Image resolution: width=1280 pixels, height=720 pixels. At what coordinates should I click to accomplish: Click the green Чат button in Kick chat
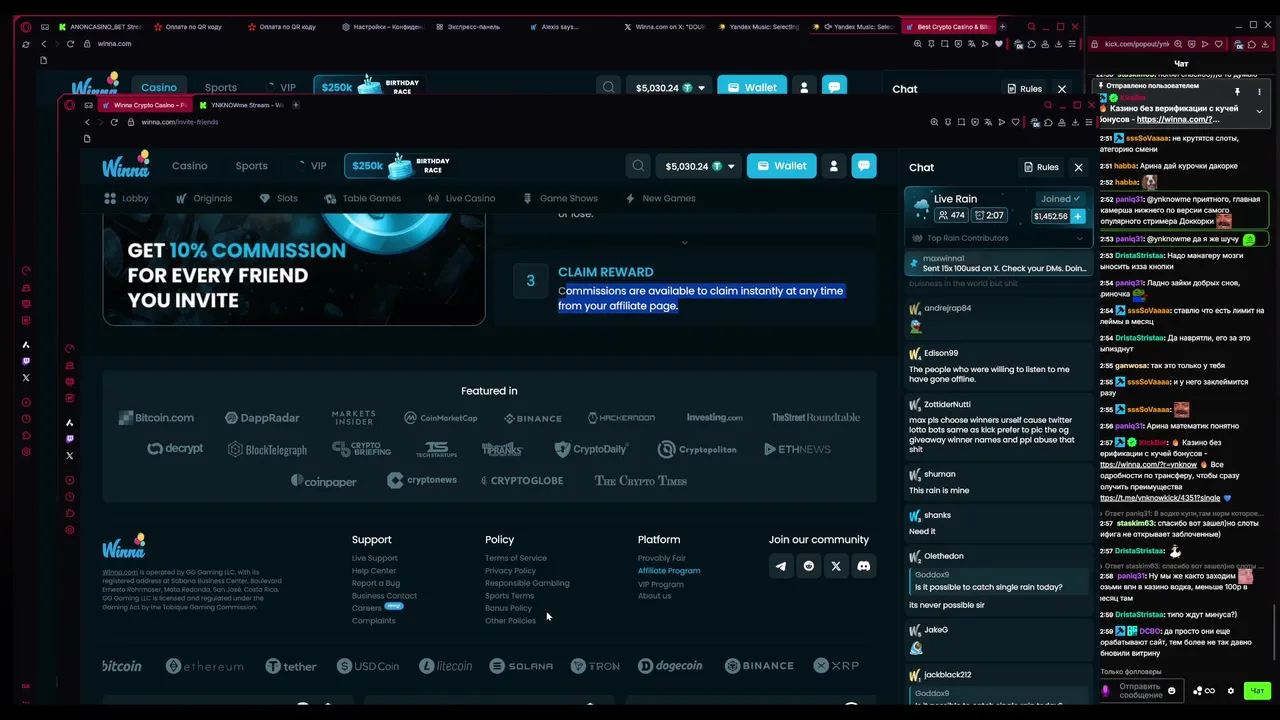[1257, 691]
